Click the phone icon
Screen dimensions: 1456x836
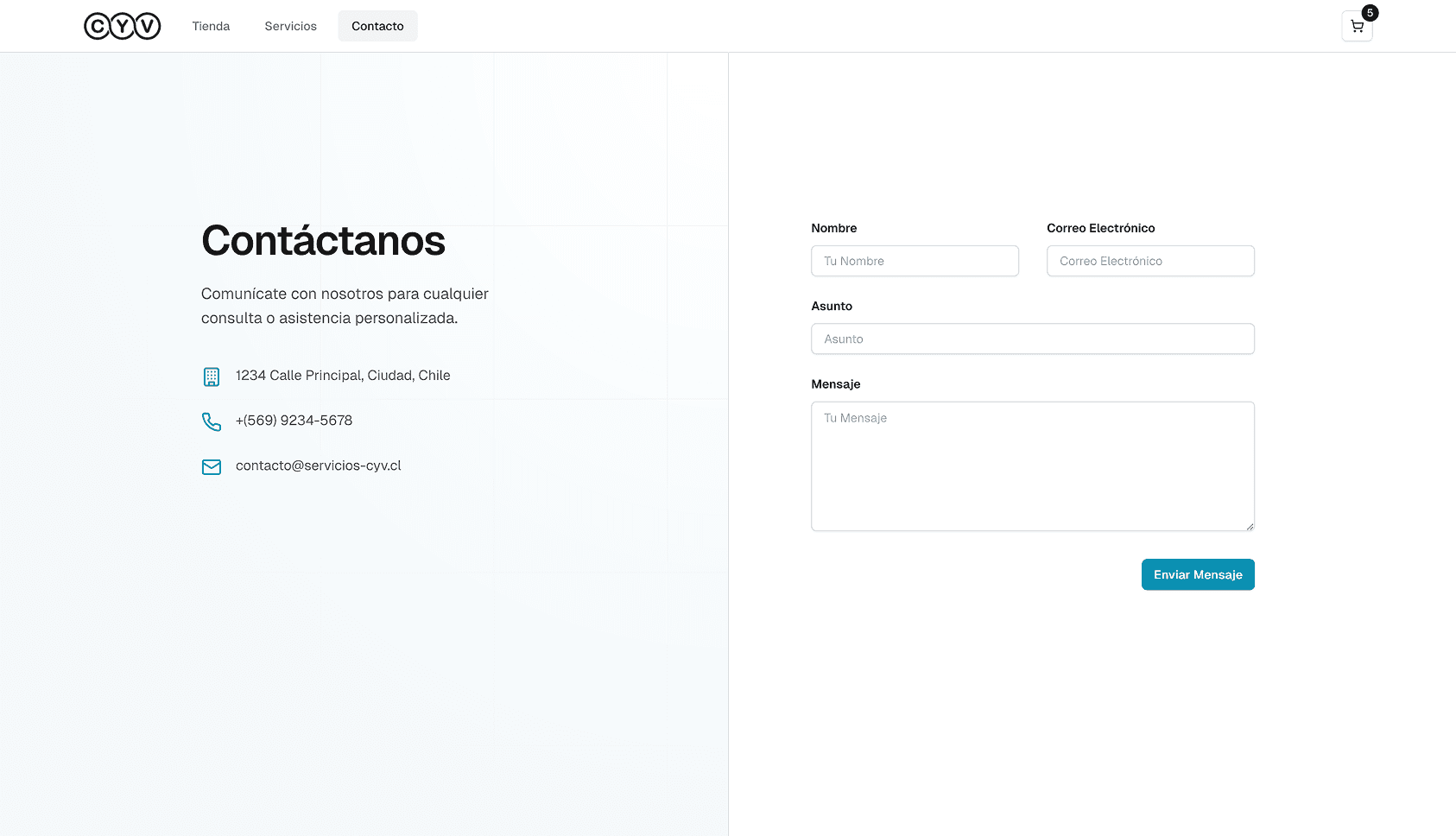(212, 421)
